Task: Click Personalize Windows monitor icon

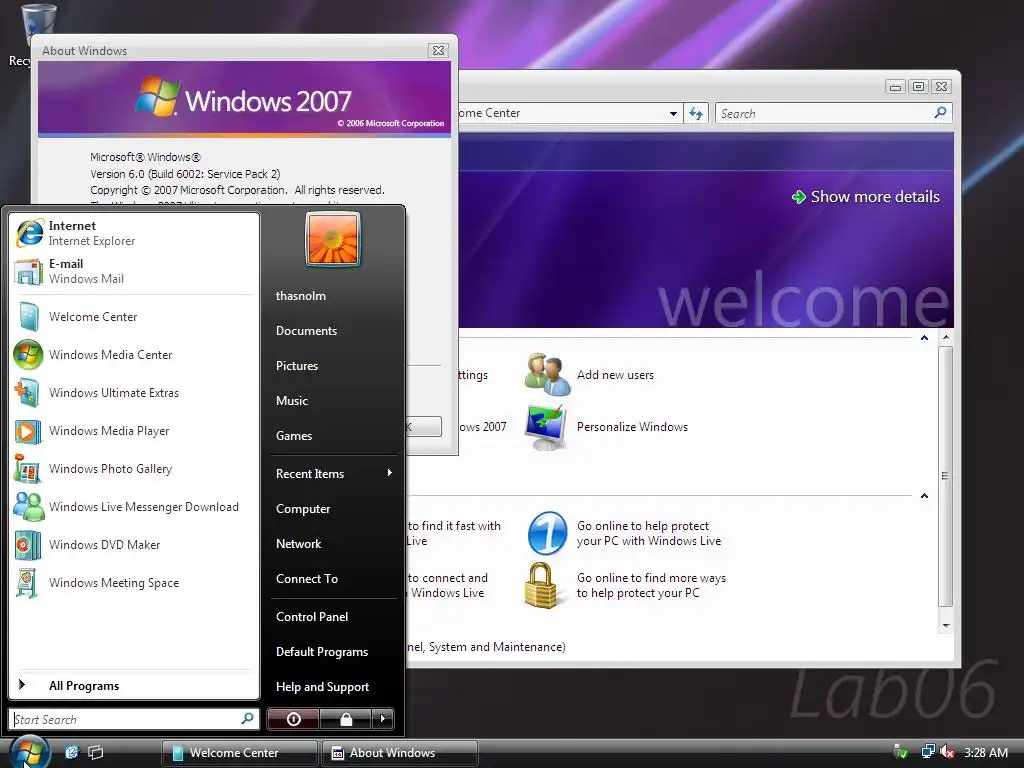Action: pos(547,427)
